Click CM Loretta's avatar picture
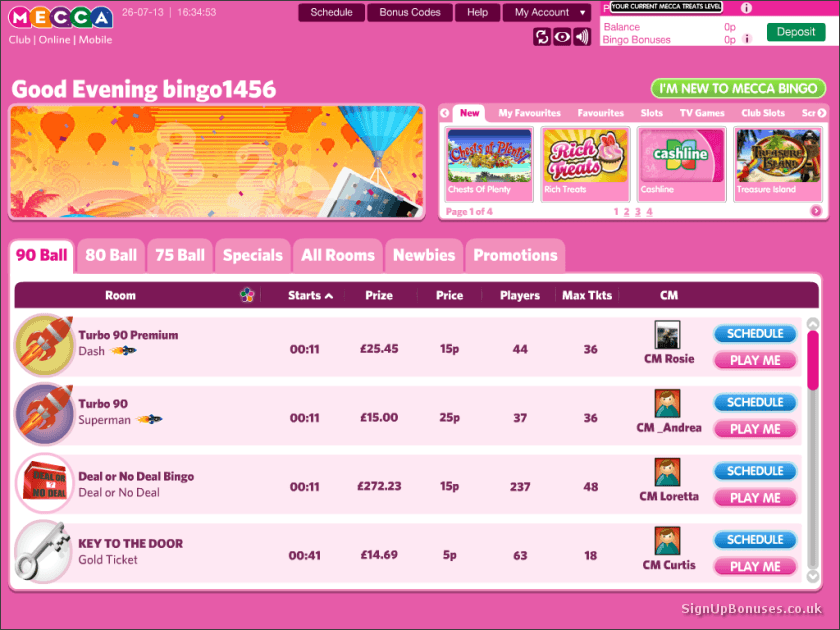 tap(667, 472)
